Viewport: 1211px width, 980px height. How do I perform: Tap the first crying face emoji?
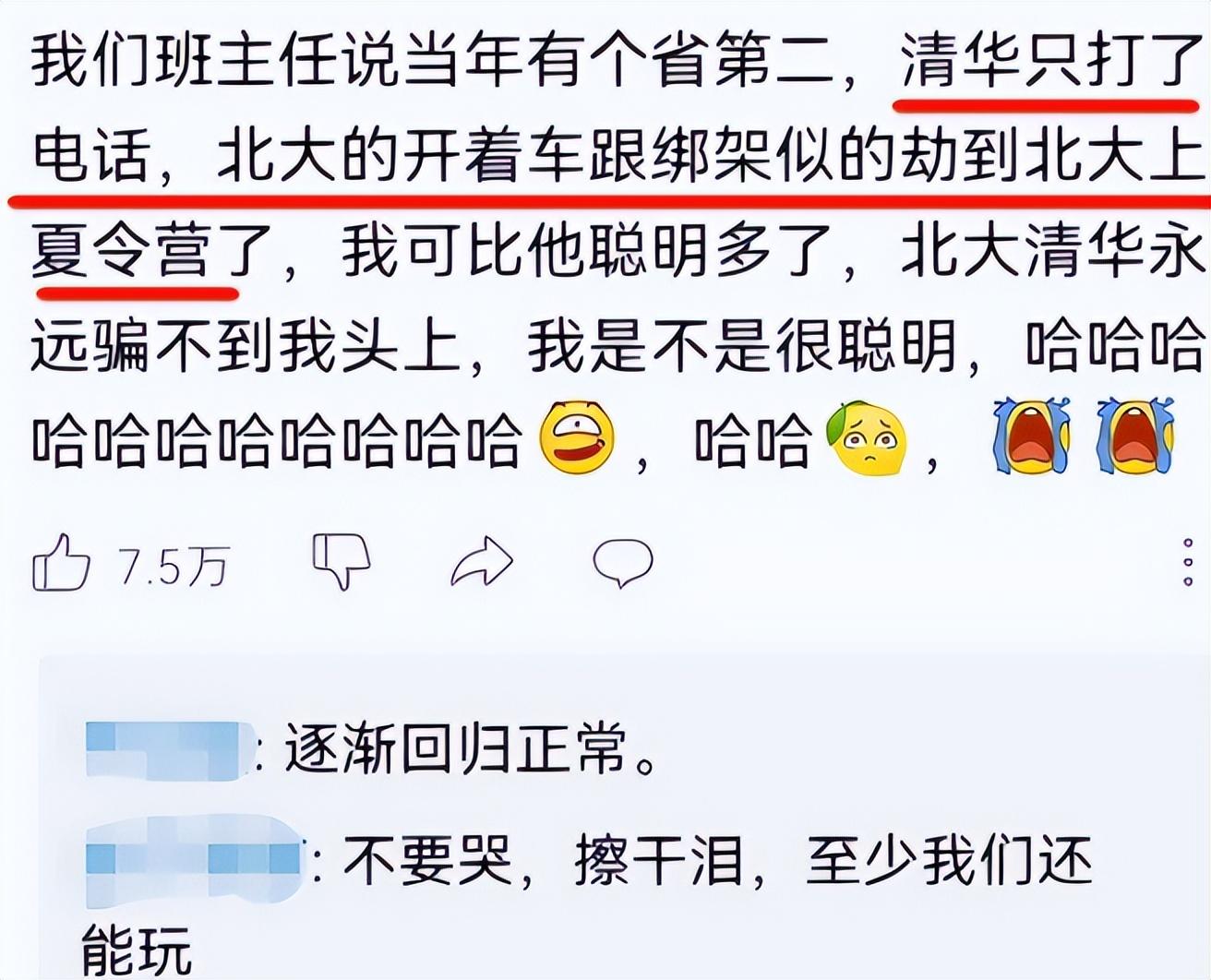tap(1032, 436)
